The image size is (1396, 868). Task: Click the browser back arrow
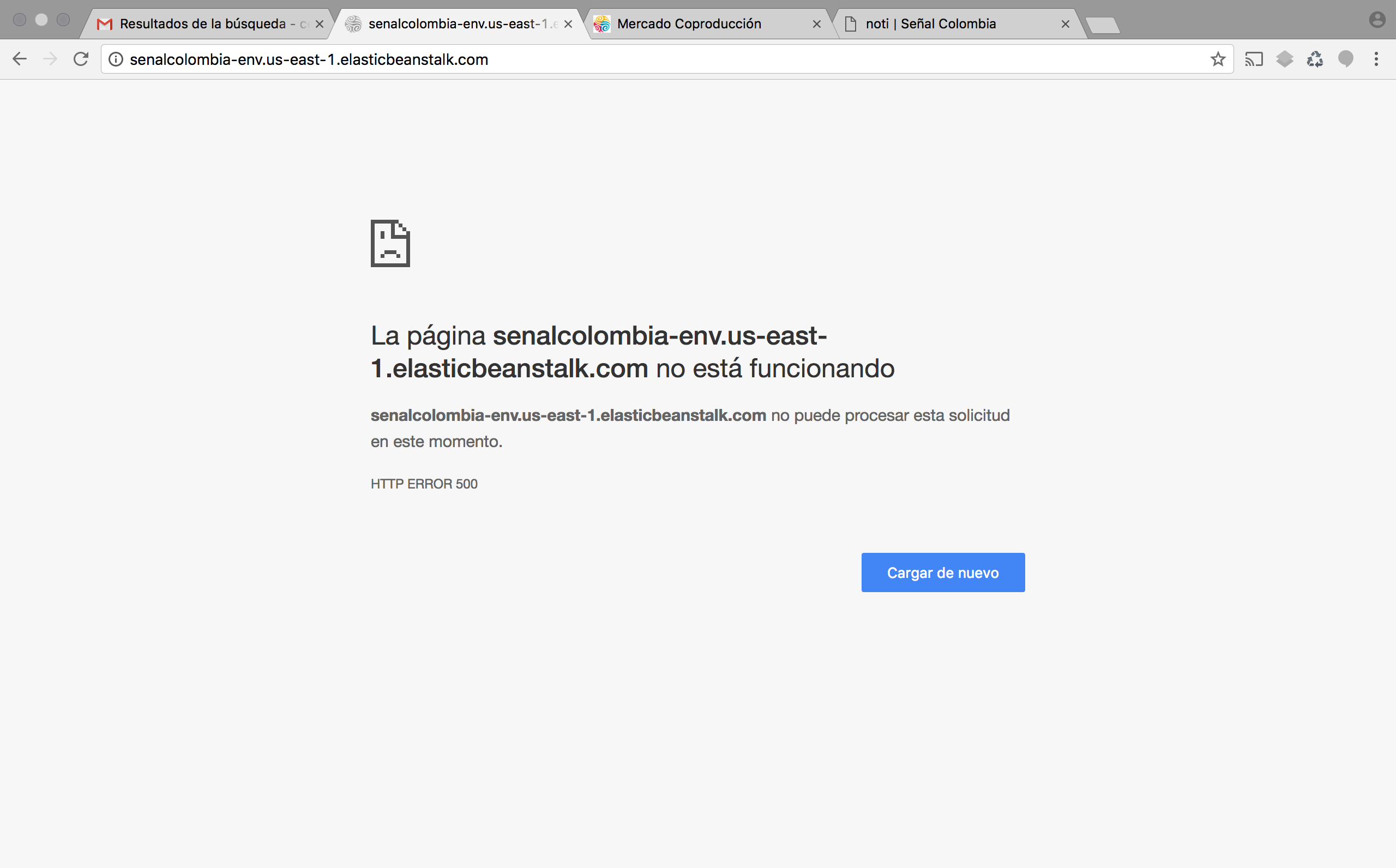click(x=20, y=59)
